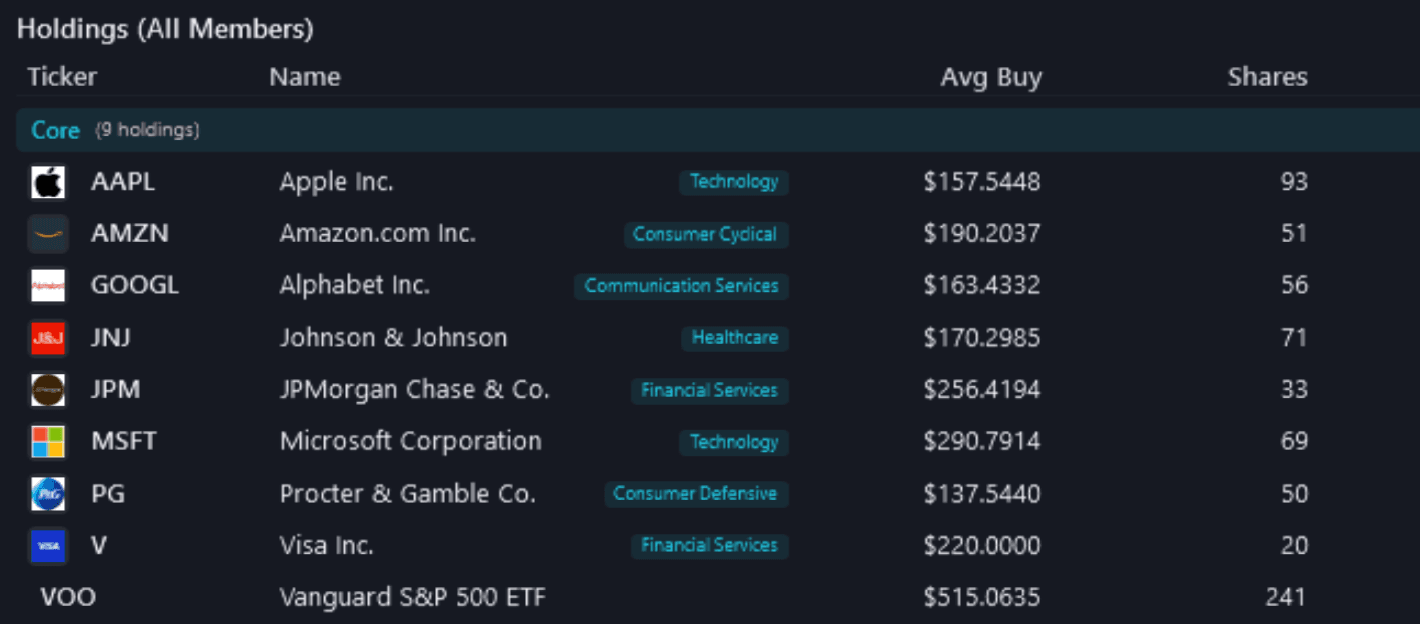This screenshot has height=624, width=1420.
Task: Click the Procter & Gamble Co. name
Action: coord(408,494)
